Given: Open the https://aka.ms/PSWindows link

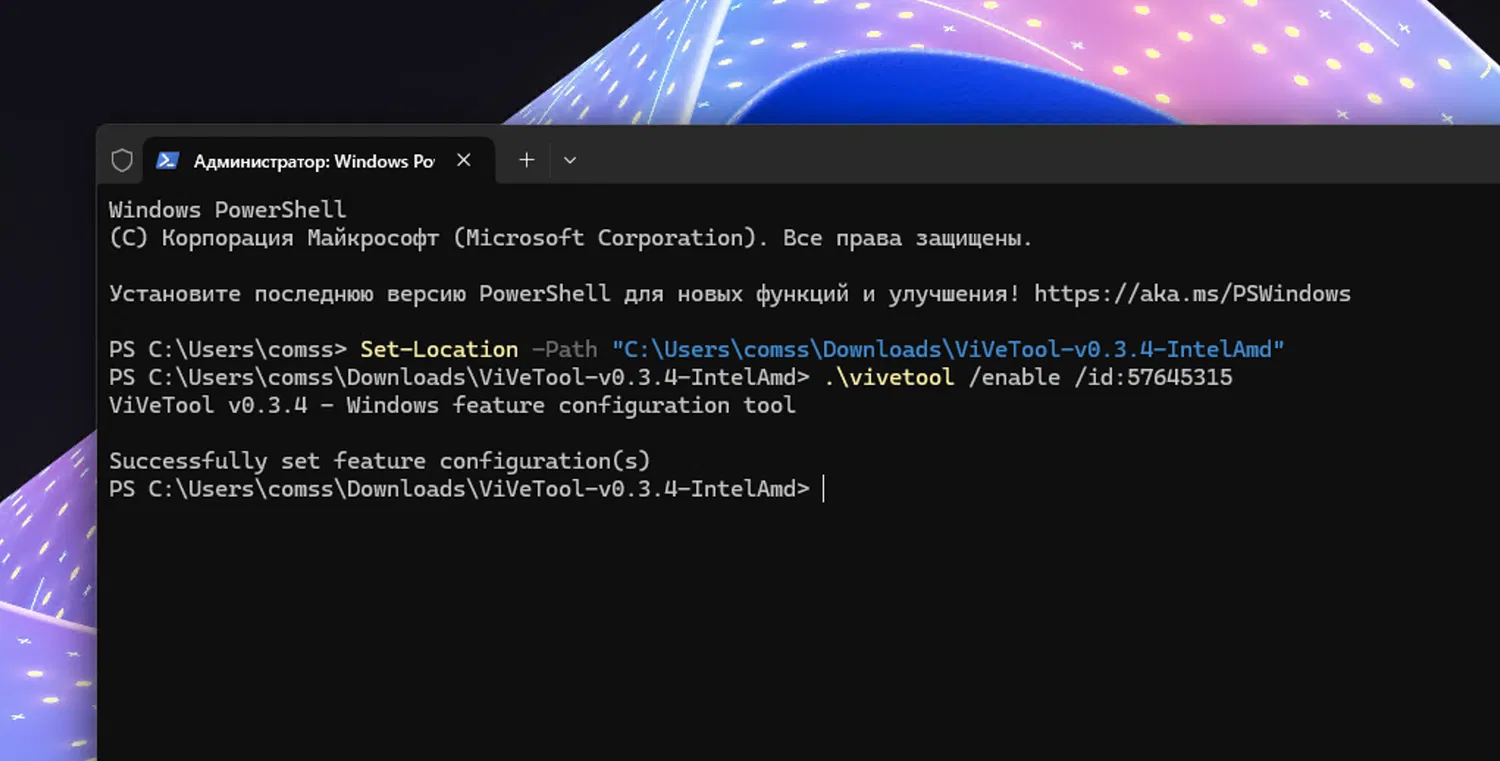Looking at the screenshot, I should pos(1192,294).
